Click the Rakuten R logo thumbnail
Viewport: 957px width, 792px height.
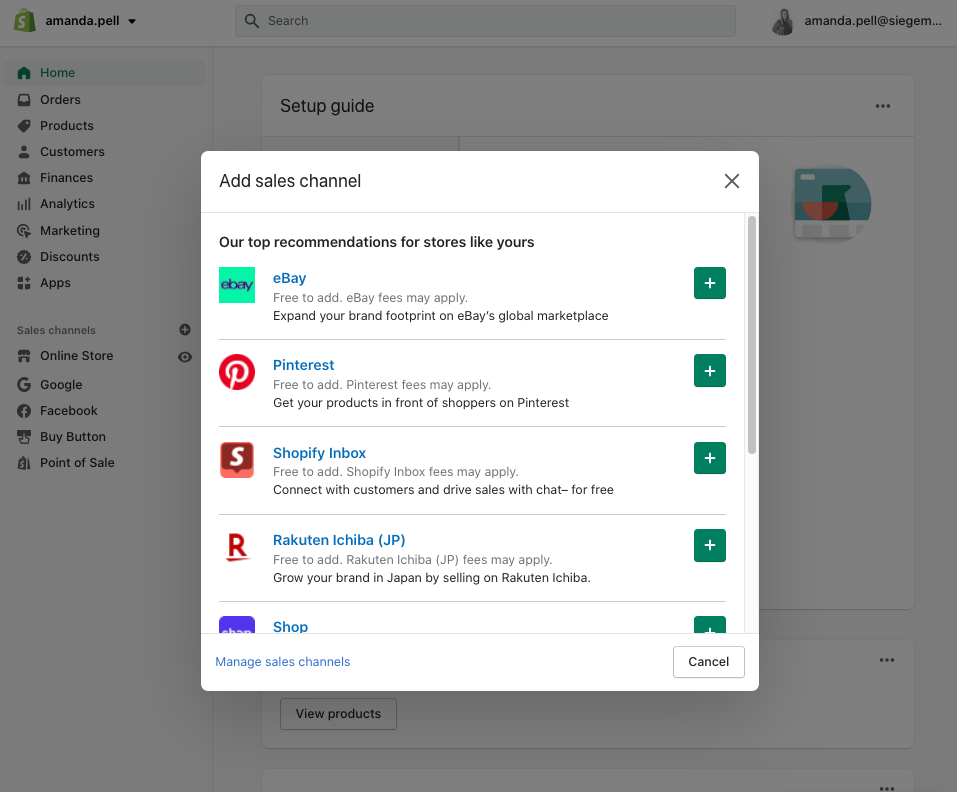[x=237, y=547]
